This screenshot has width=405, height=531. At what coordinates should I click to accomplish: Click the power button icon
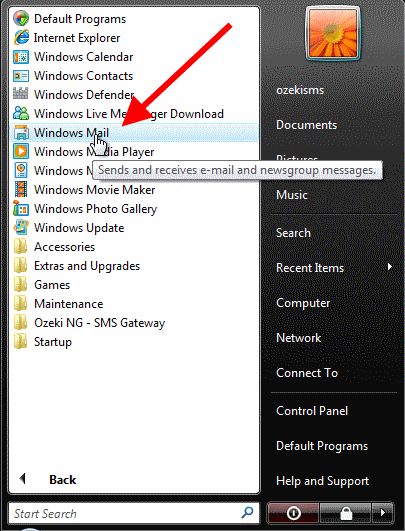click(x=293, y=513)
